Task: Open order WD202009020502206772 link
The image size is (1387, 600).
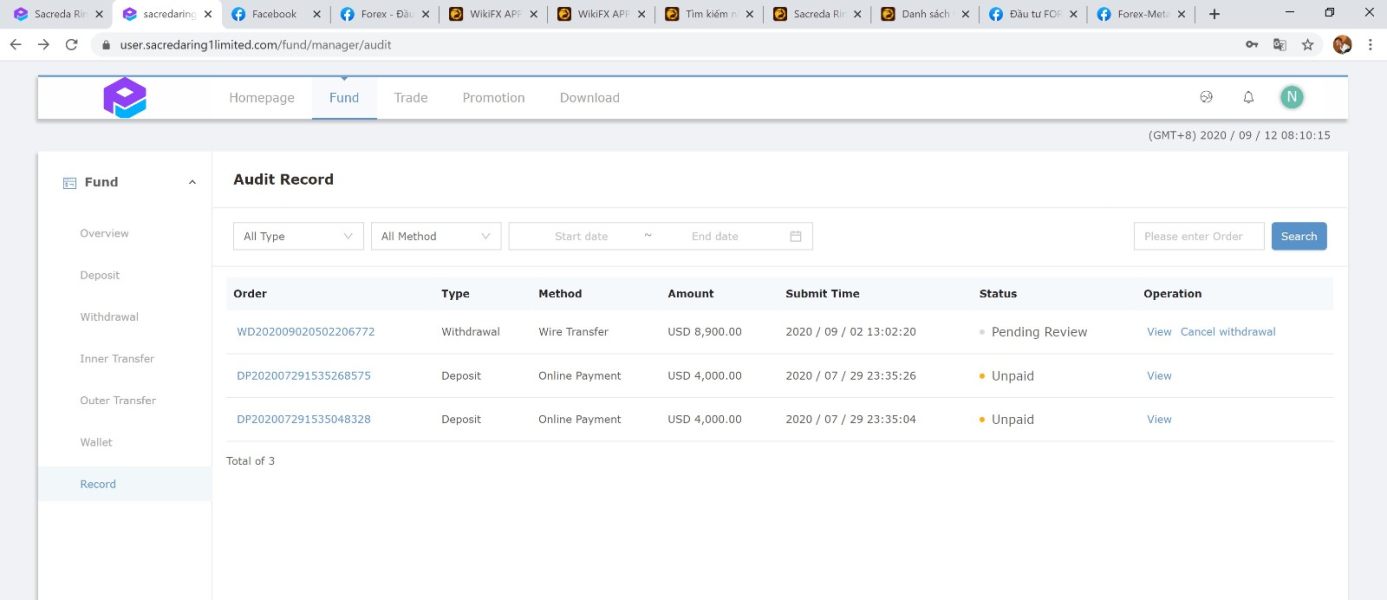Action: [305, 332]
